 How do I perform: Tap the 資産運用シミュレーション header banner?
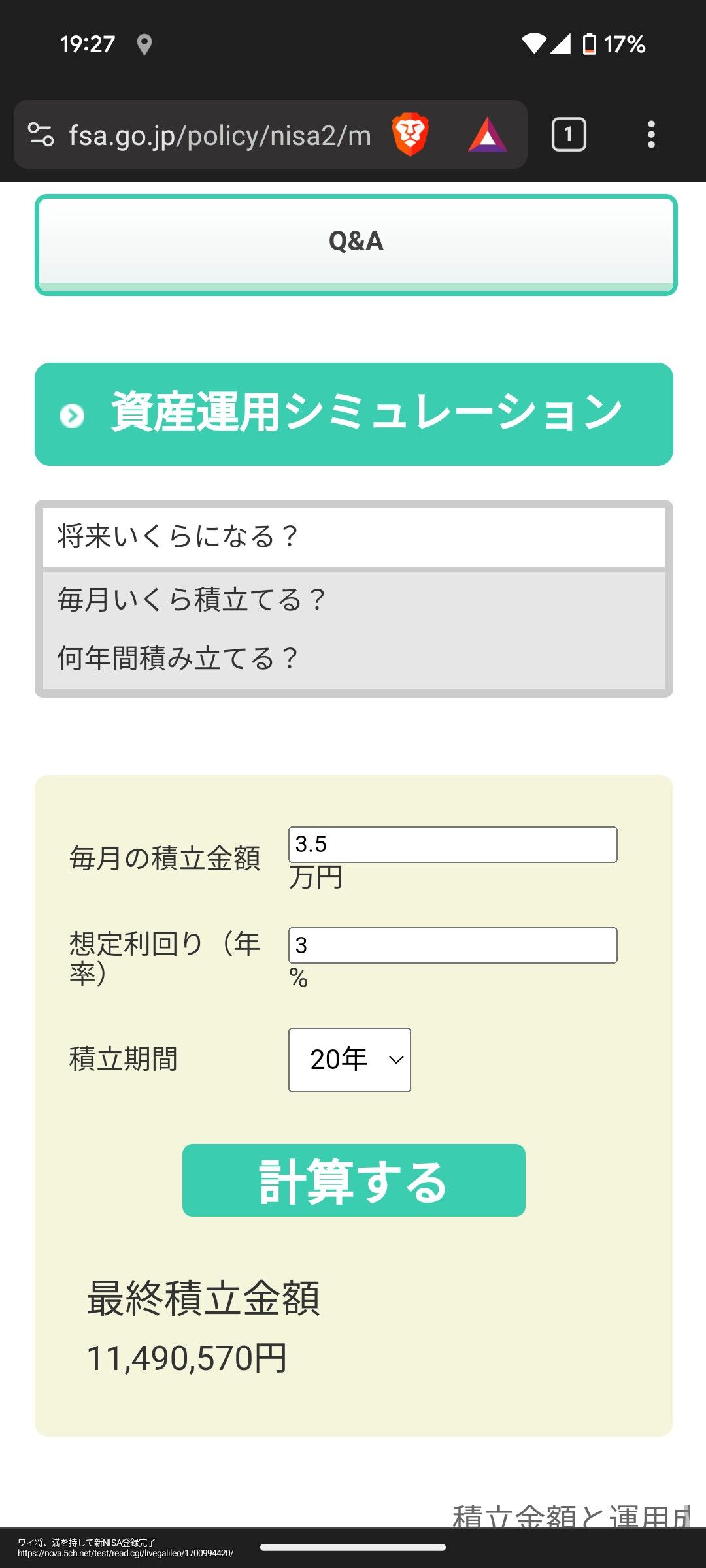[x=354, y=414]
